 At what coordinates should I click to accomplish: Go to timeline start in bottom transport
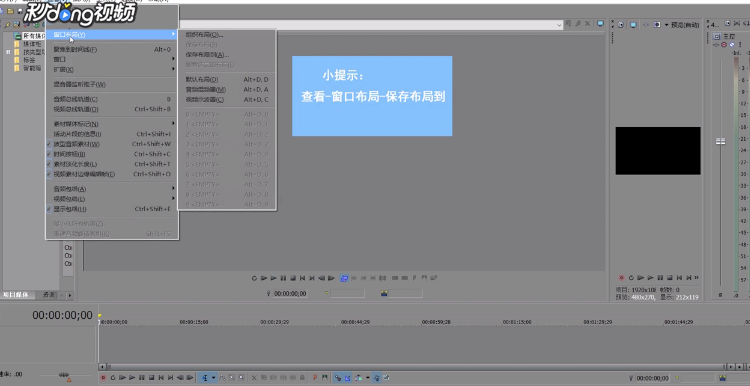pyautogui.click(x=161, y=378)
